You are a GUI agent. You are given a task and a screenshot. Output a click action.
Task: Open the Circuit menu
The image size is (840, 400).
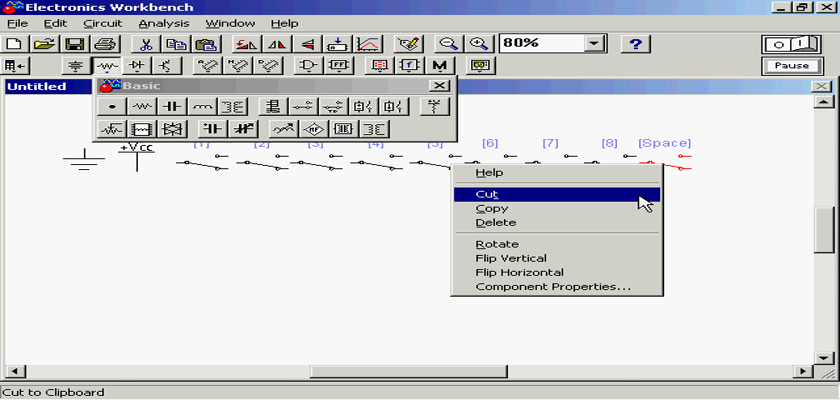[103, 24]
